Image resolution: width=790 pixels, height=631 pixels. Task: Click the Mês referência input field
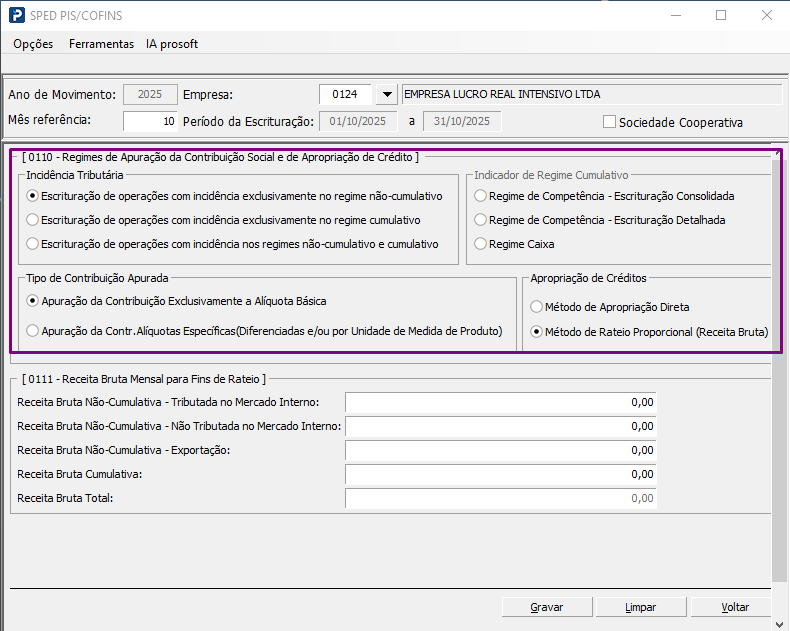(150, 121)
